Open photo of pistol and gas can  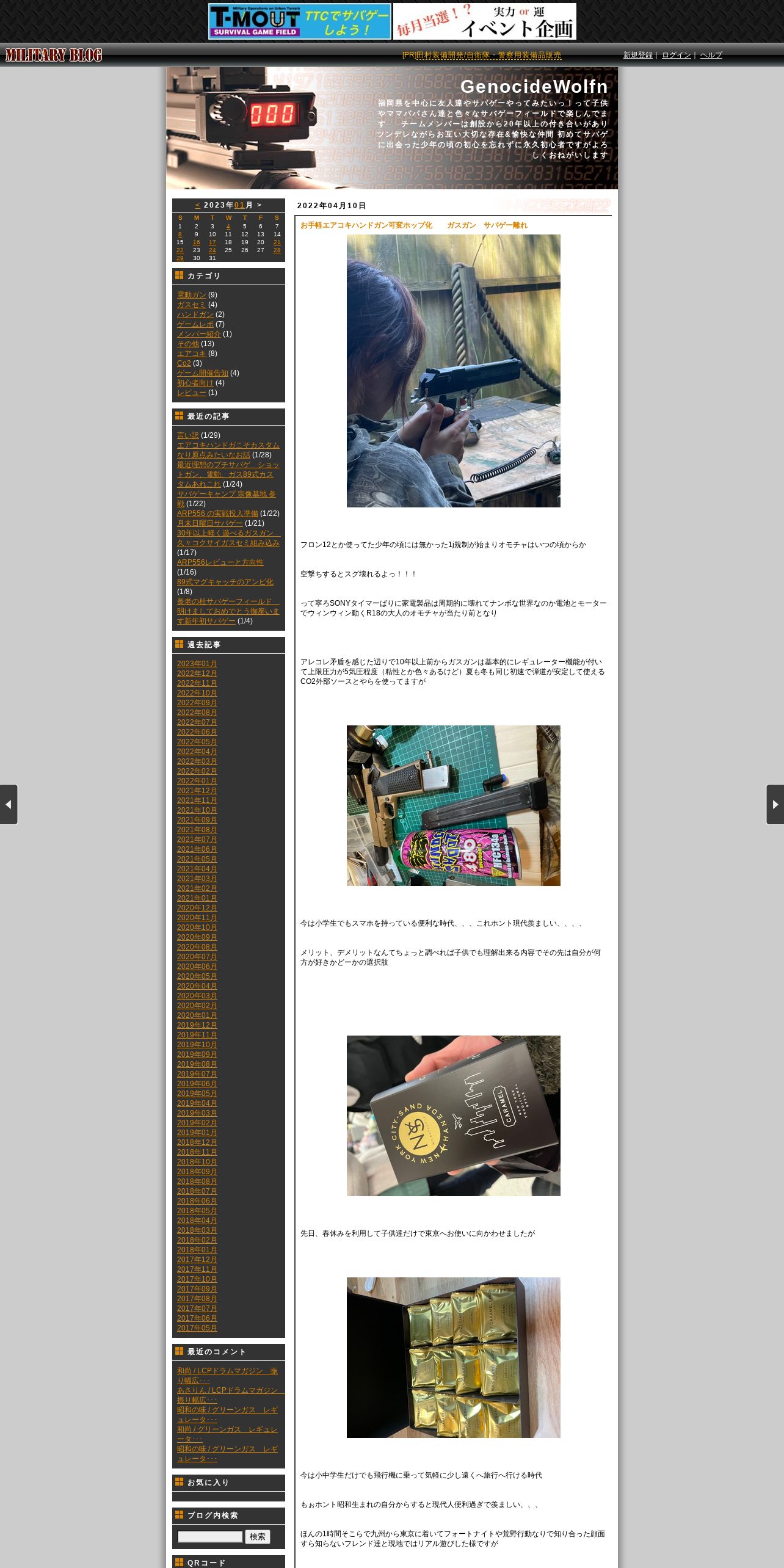pos(454,805)
